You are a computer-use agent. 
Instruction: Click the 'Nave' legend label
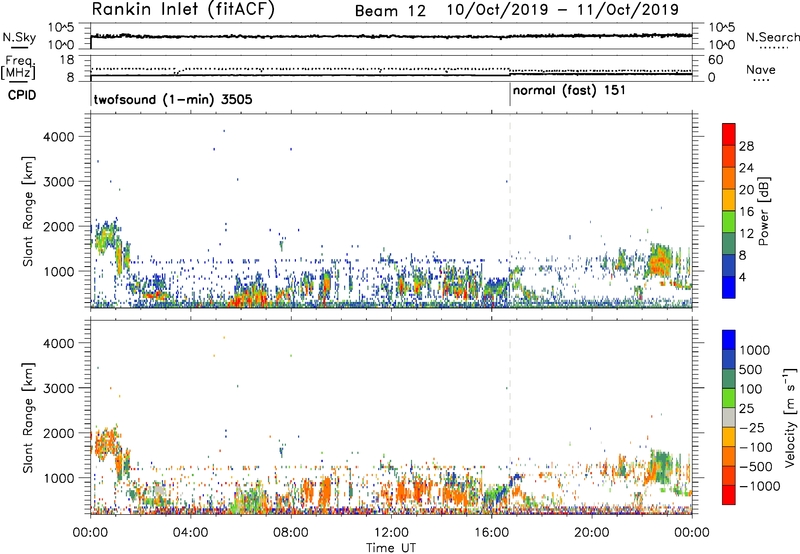coord(761,69)
